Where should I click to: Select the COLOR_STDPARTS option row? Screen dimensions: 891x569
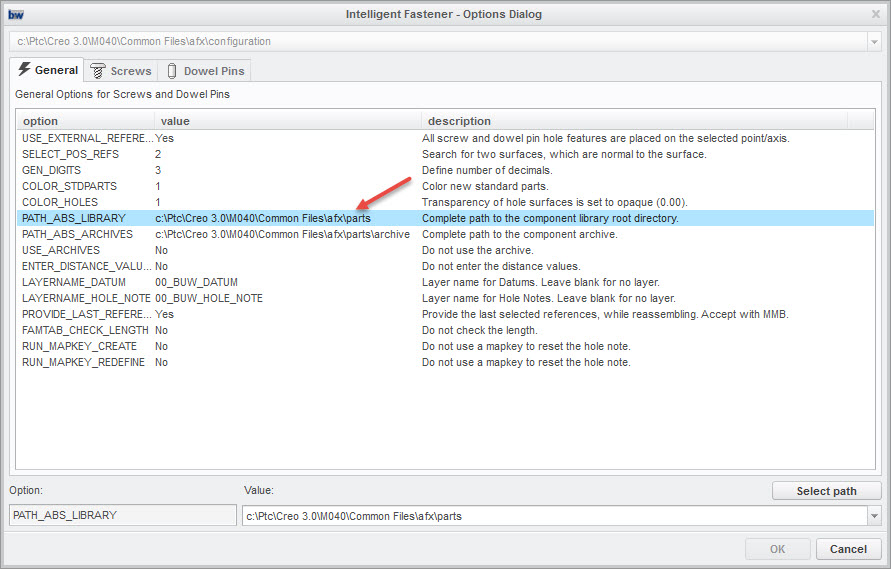click(446, 186)
